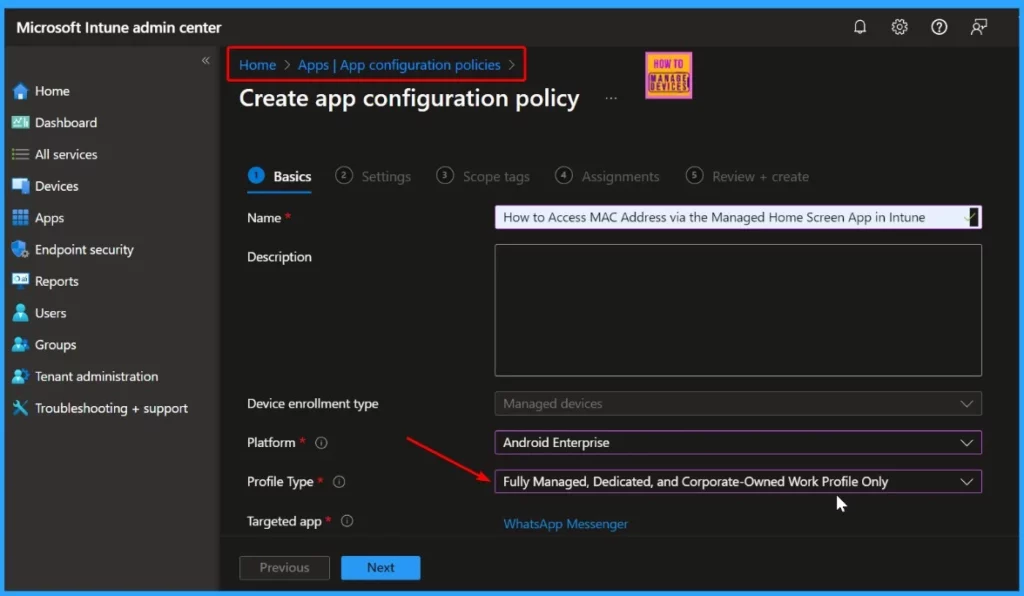Switch to the Assignments step tab
Image resolution: width=1024 pixels, height=596 pixels.
(x=607, y=176)
